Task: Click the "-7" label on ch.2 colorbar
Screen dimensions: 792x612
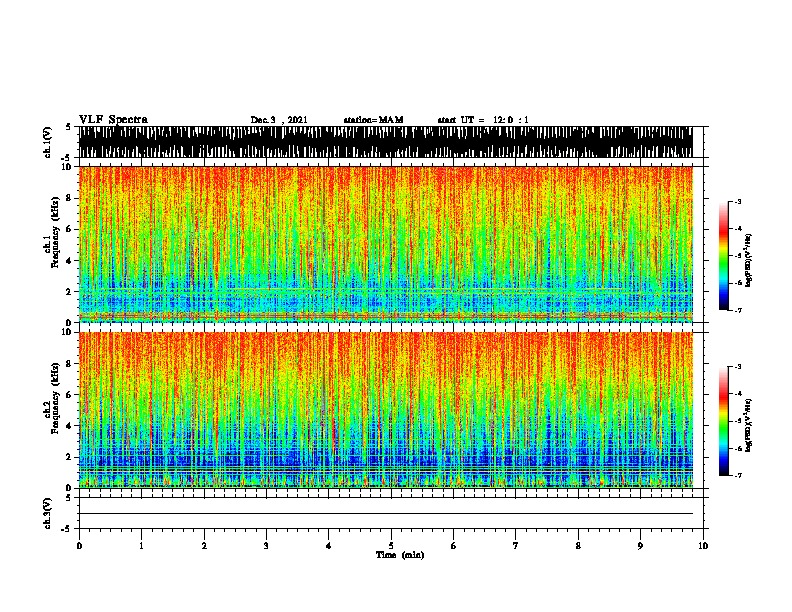Action: (738, 475)
